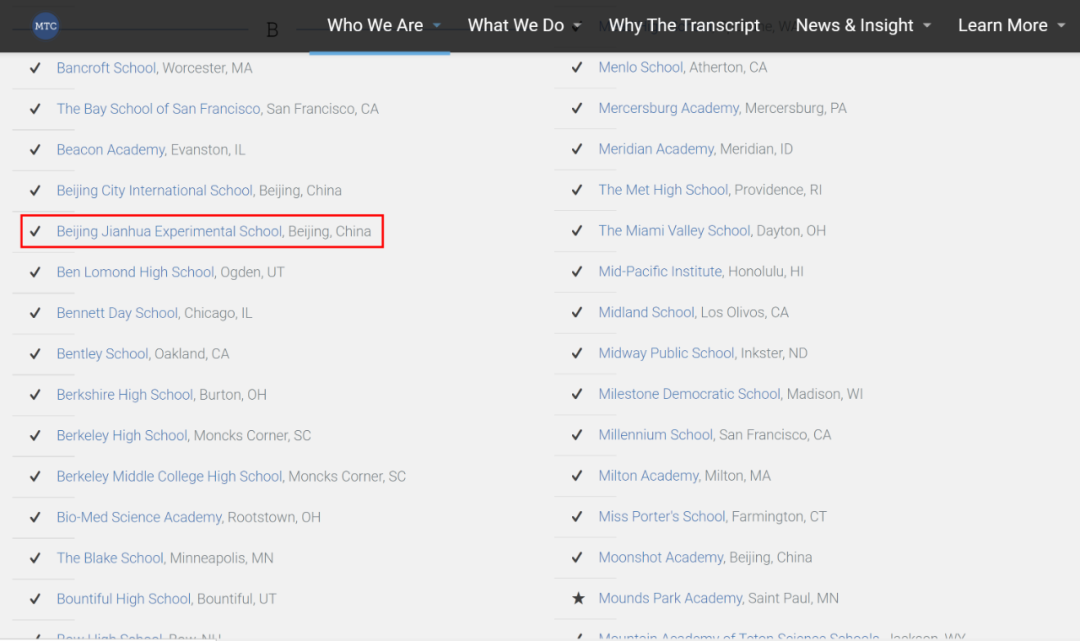Open the Beijing City International School link

click(154, 190)
